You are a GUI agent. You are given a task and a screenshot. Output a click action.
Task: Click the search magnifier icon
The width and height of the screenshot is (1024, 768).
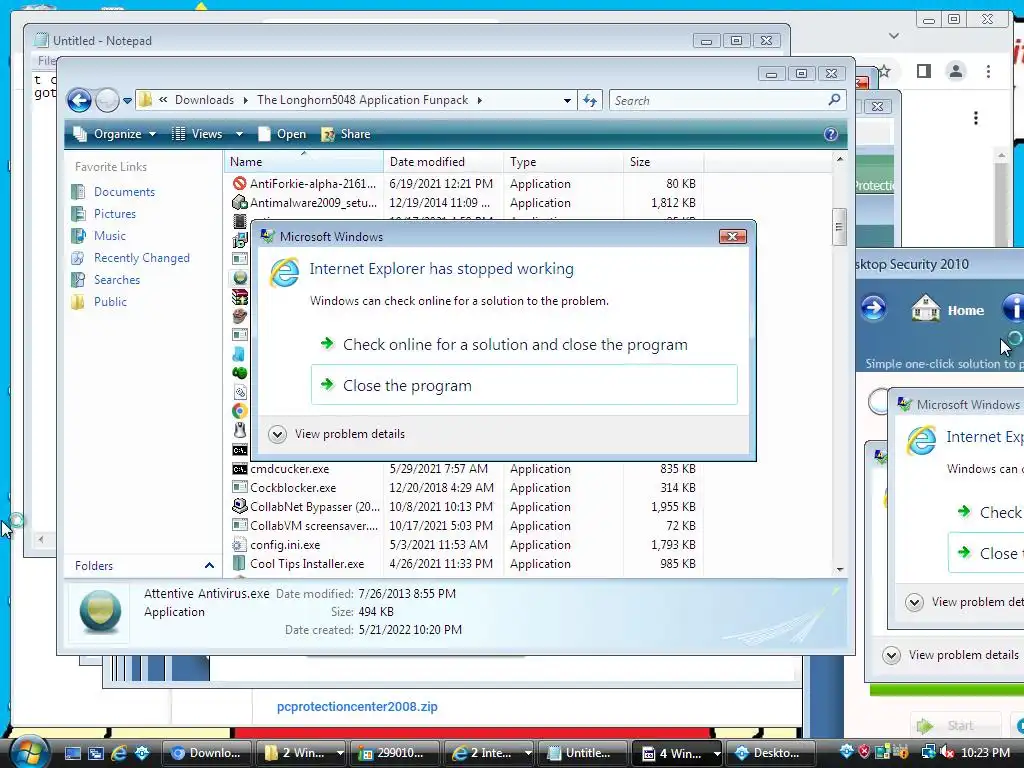tap(834, 99)
